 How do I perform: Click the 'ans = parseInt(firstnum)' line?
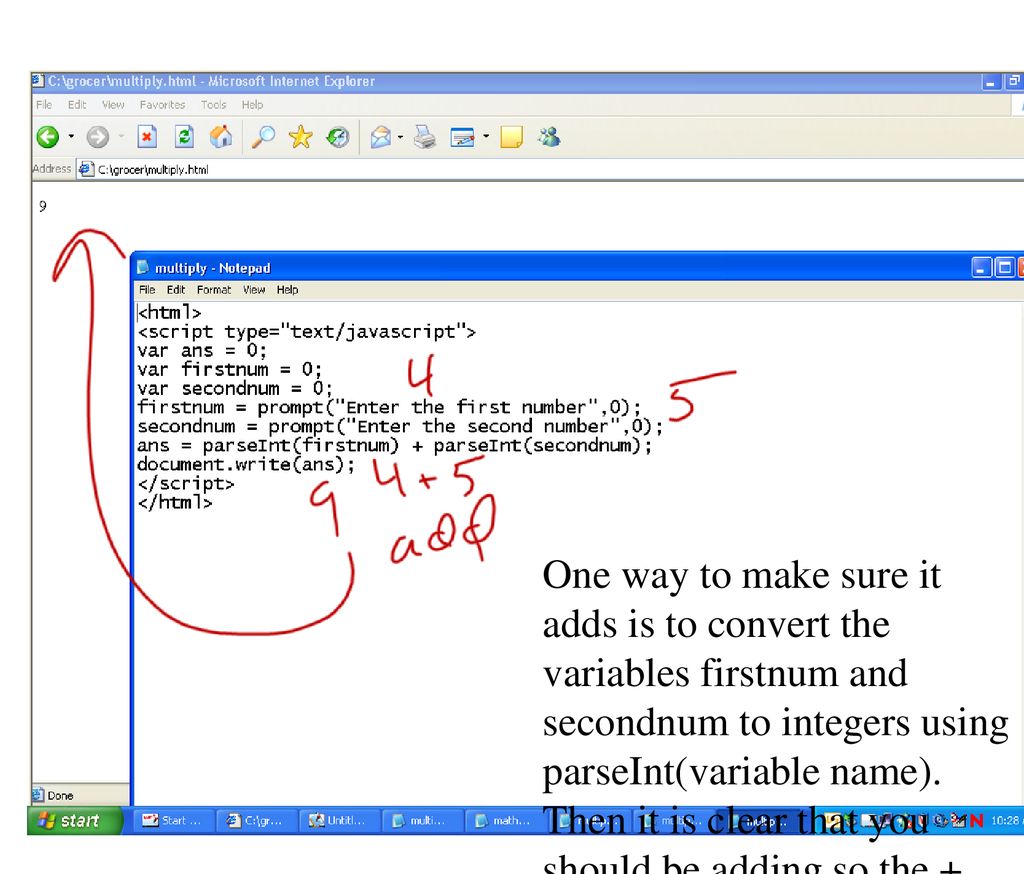pos(394,445)
